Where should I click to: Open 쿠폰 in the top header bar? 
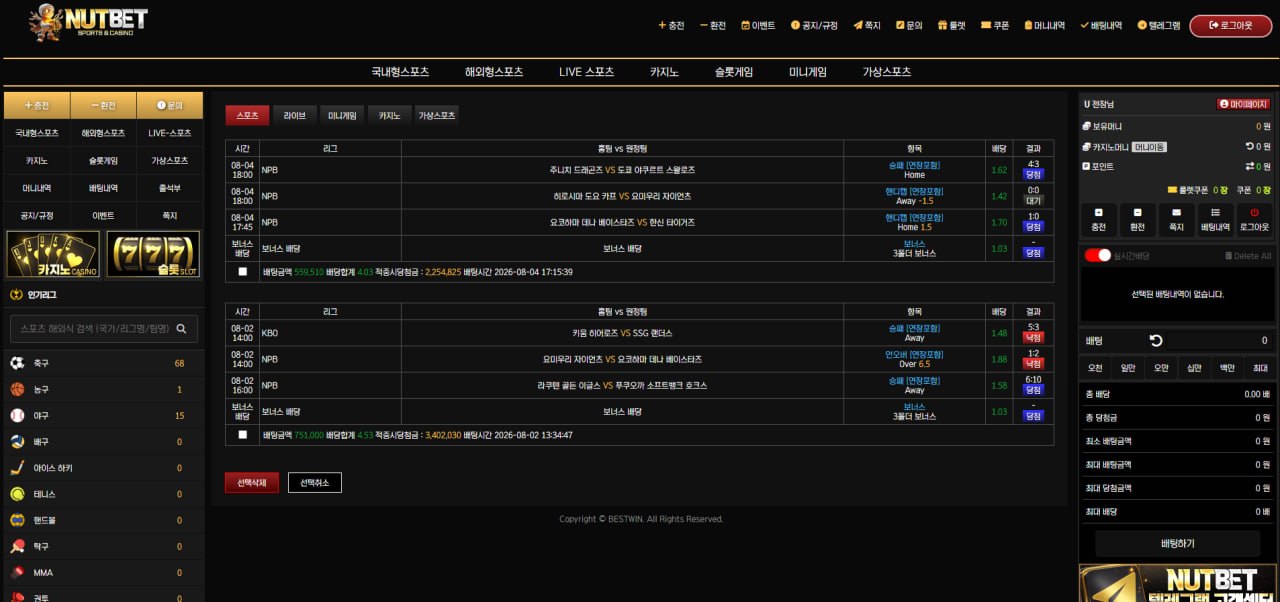point(995,26)
